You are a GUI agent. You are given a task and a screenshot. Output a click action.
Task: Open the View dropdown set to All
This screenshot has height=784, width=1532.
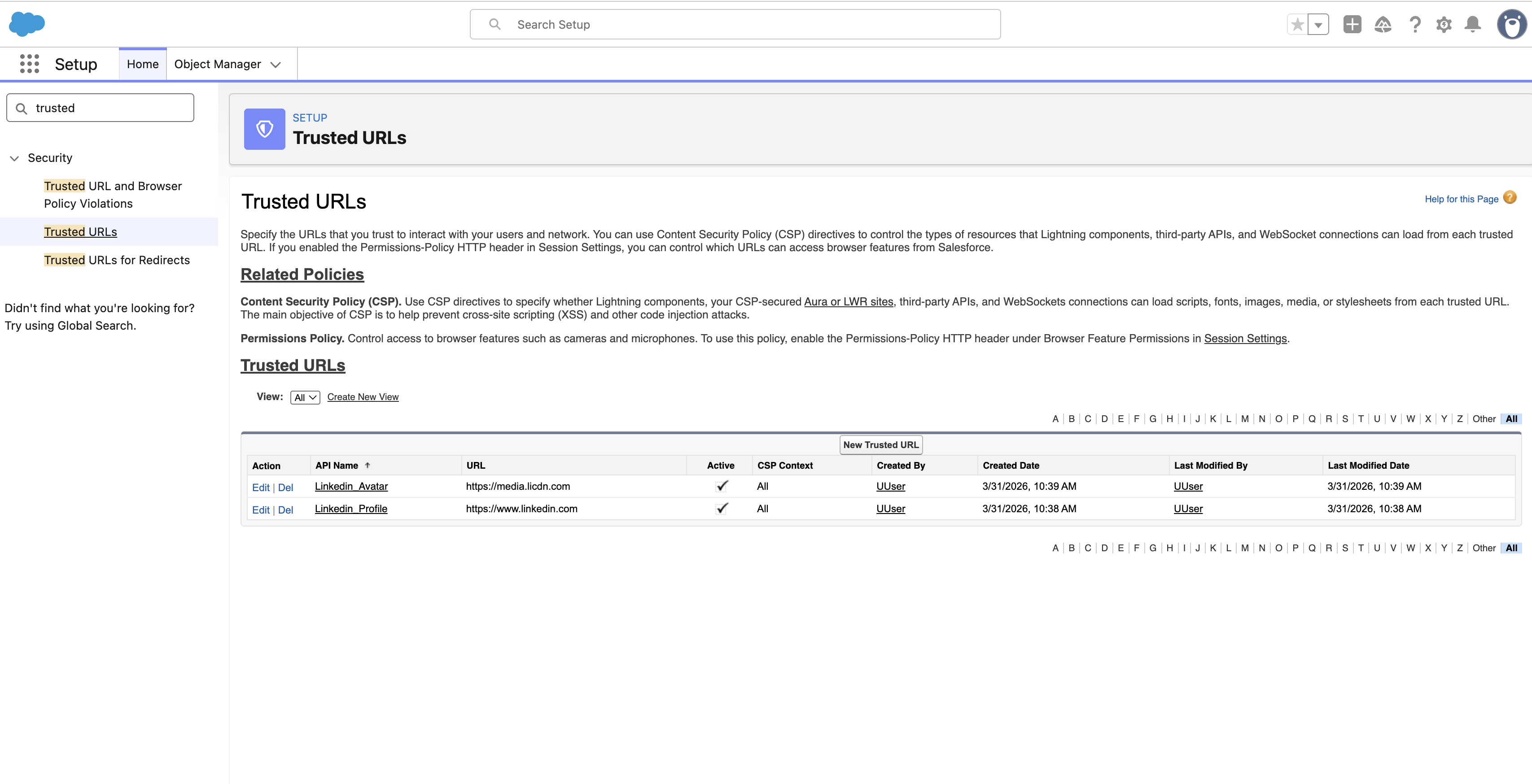click(305, 397)
